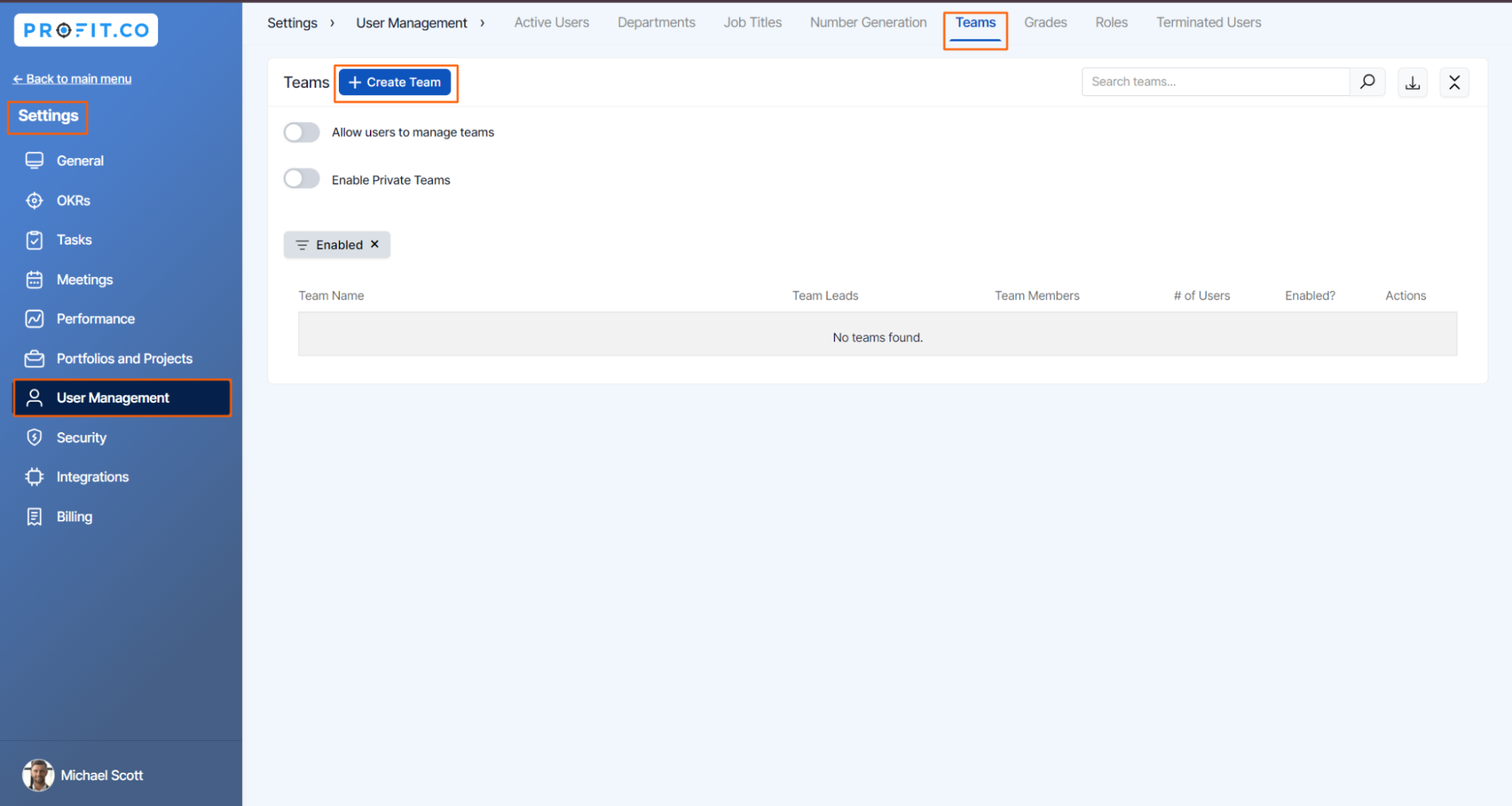Click Settings in the breadcrumb

click(x=292, y=23)
